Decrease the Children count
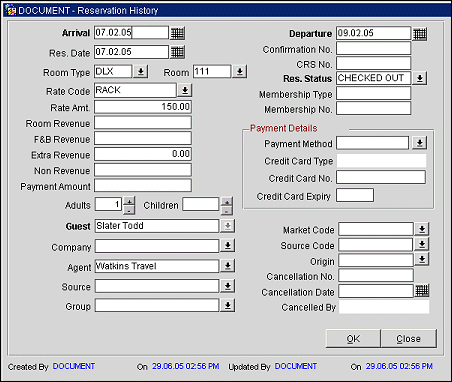452x382 pixels. pyautogui.click(x=227, y=211)
